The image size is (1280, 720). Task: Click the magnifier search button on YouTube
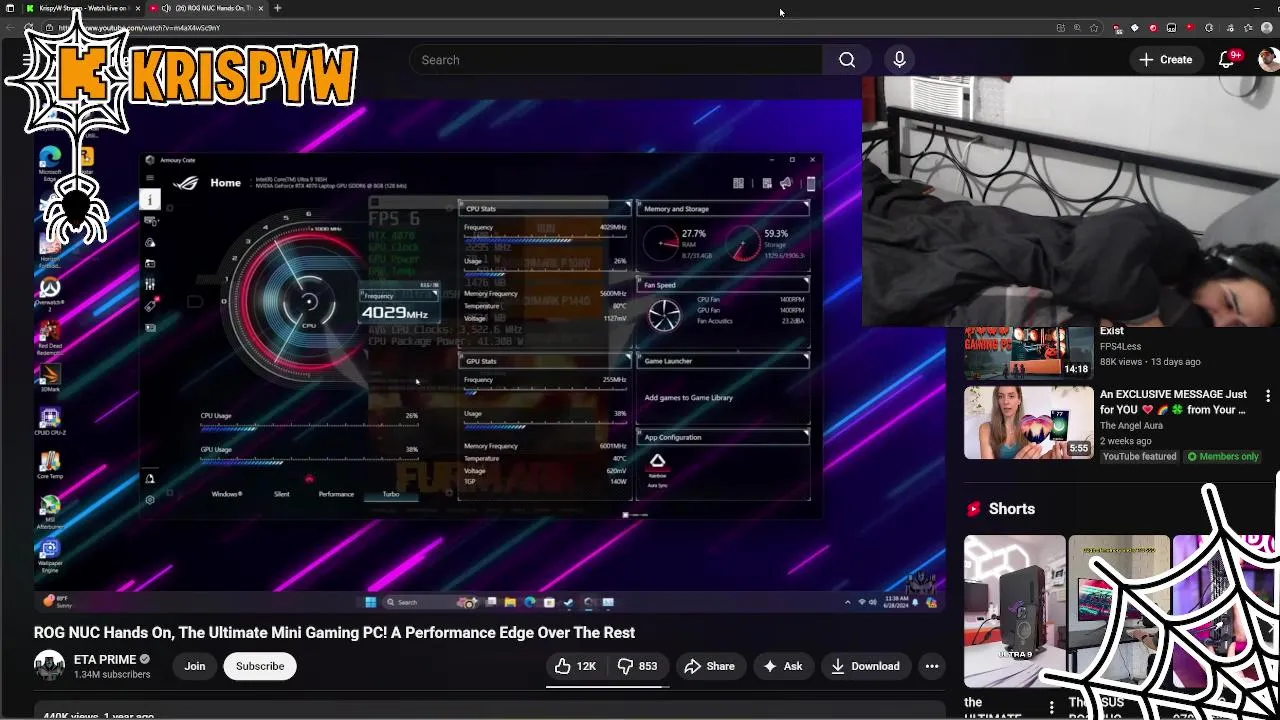click(847, 60)
